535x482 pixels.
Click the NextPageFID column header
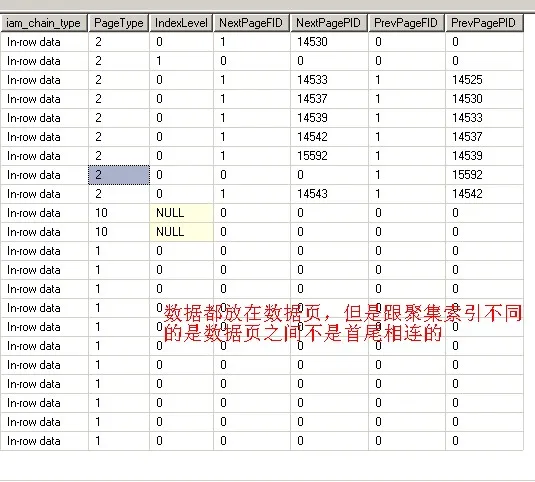pos(251,23)
